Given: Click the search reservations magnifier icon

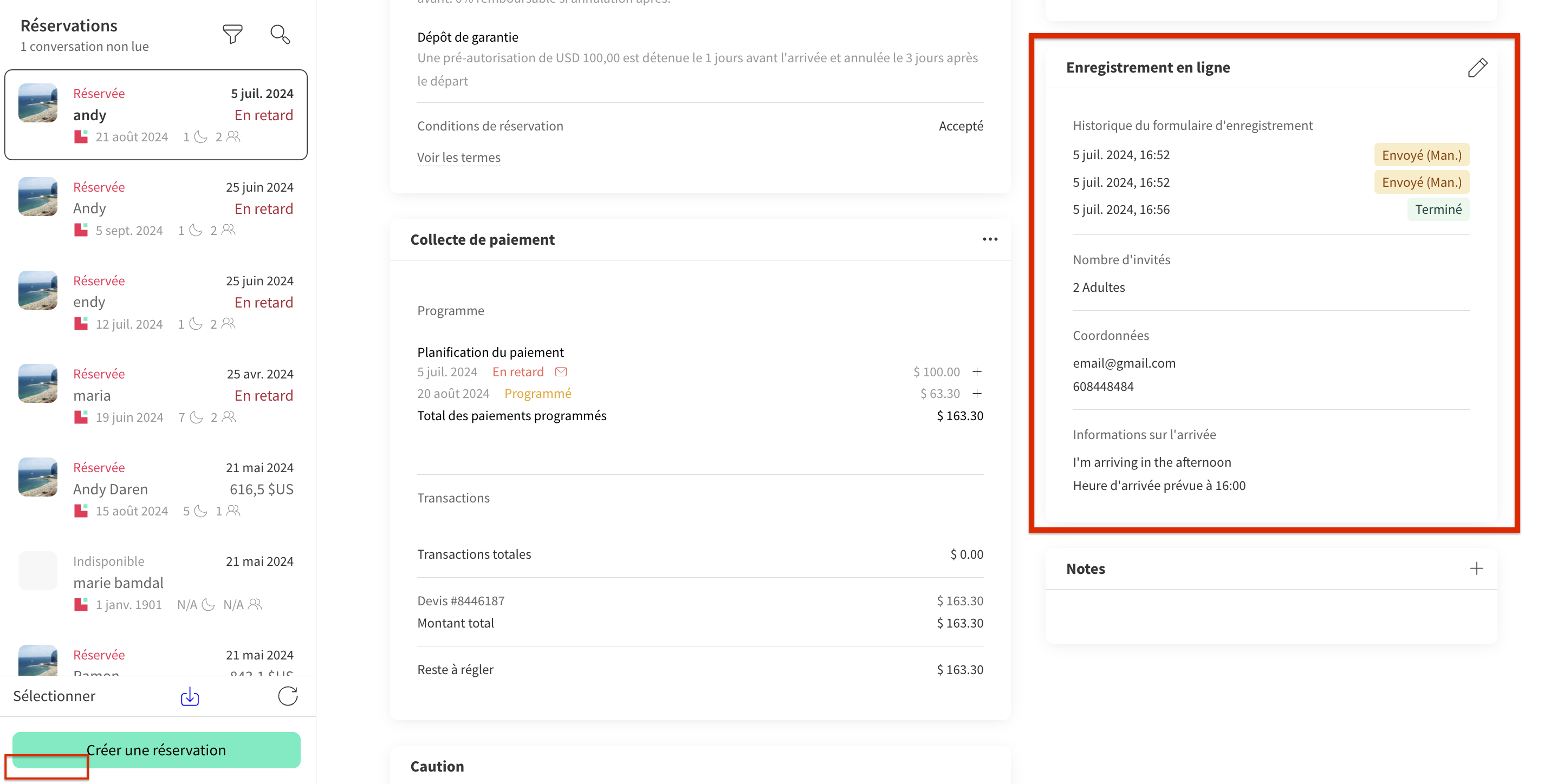Looking at the screenshot, I should pos(280,35).
